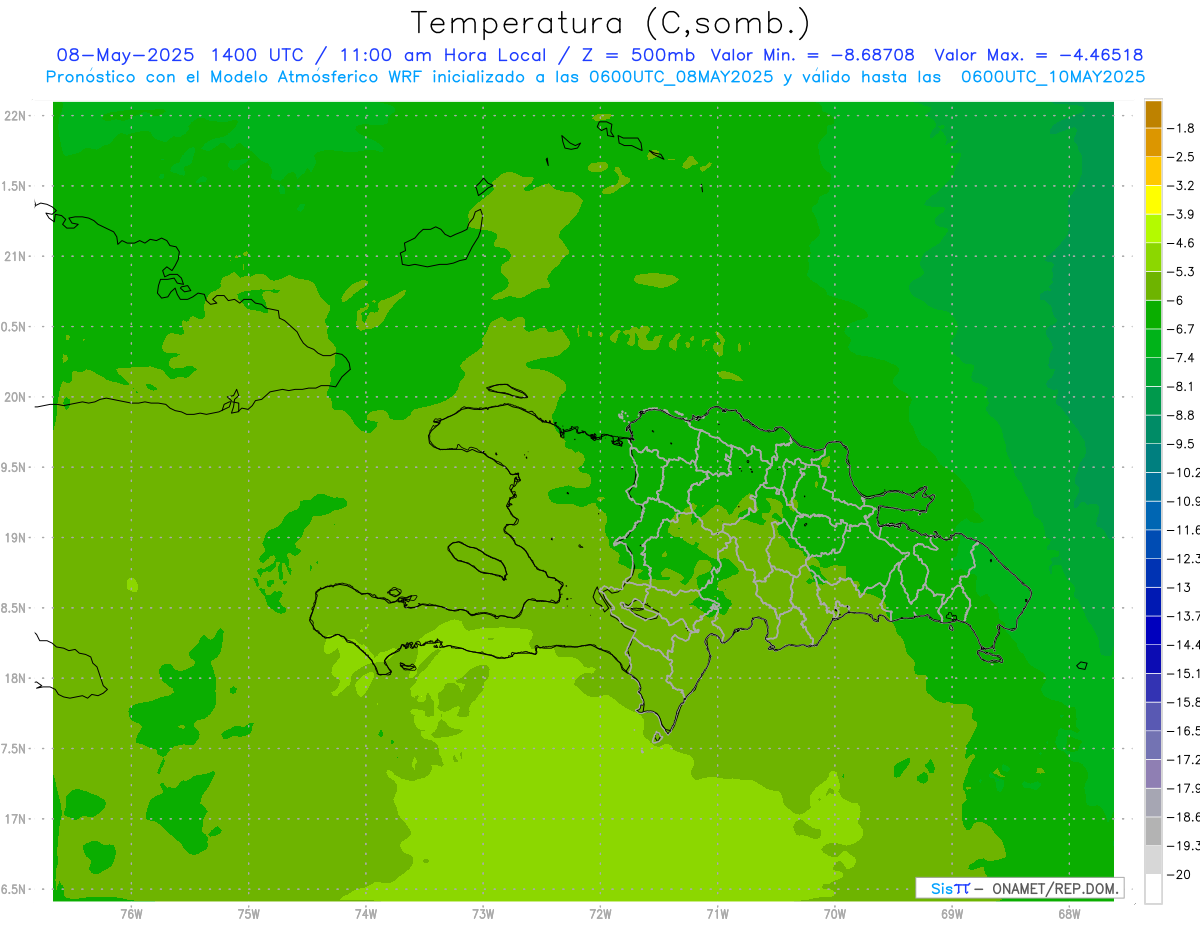Click the 'SisPI - ONAMET/REP.DOM.' label
Screen dimensions: 1200x927
pyautogui.click(x=1019, y=888)
